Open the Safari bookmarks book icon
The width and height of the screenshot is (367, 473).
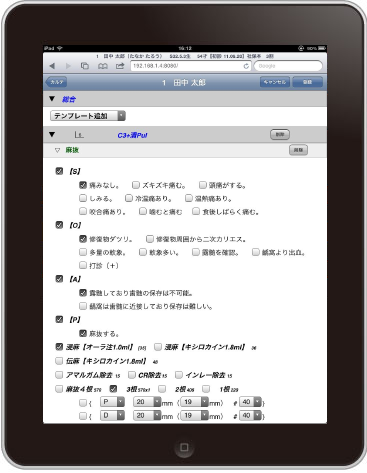coord(103,66)
